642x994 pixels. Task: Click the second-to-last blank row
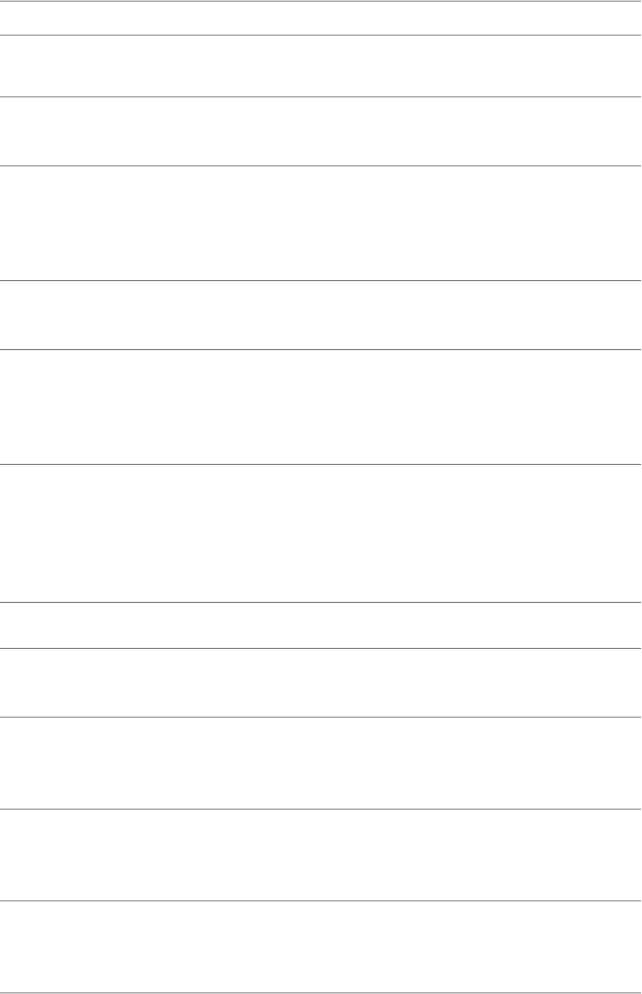pos(320,855)
